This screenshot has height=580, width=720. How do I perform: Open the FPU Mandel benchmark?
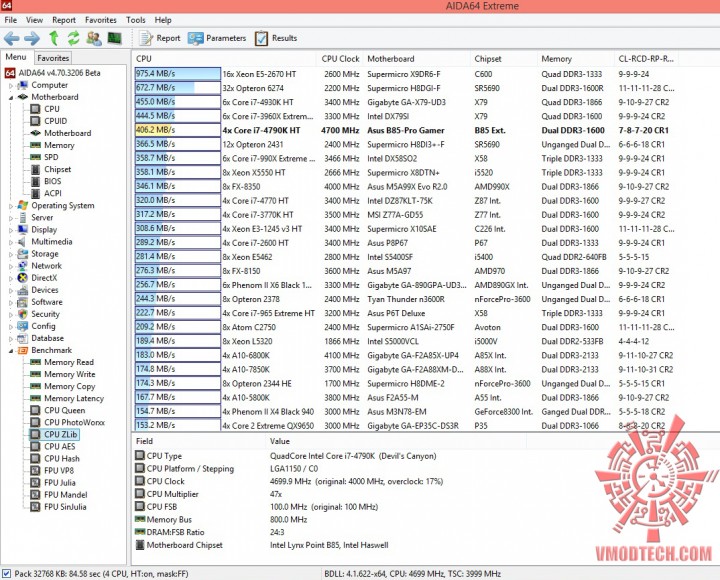[x=65, y=495]
